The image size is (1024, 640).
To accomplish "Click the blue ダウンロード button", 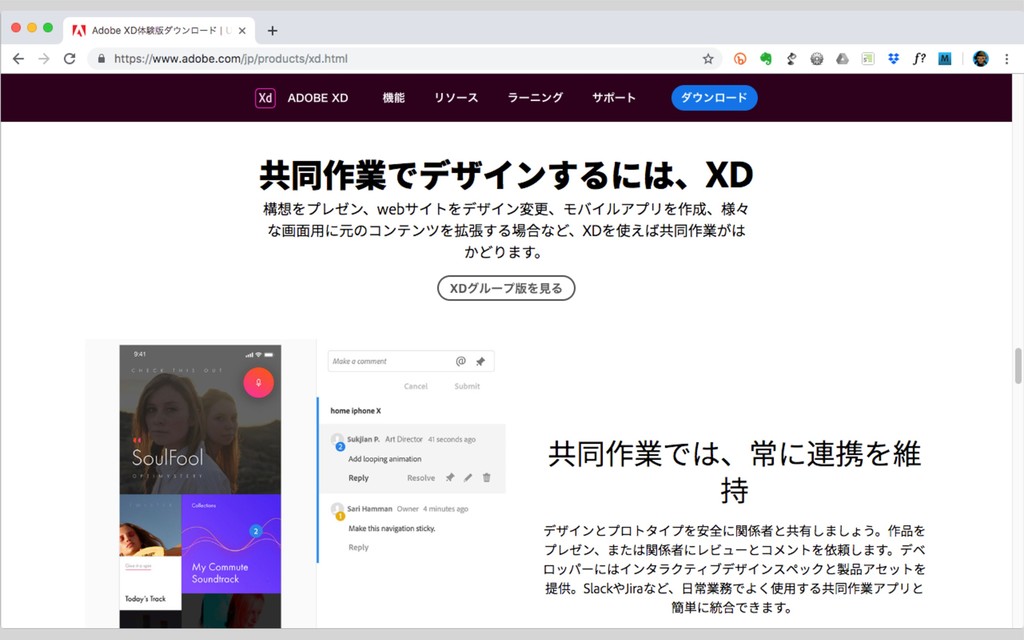I will pos(714,98).
